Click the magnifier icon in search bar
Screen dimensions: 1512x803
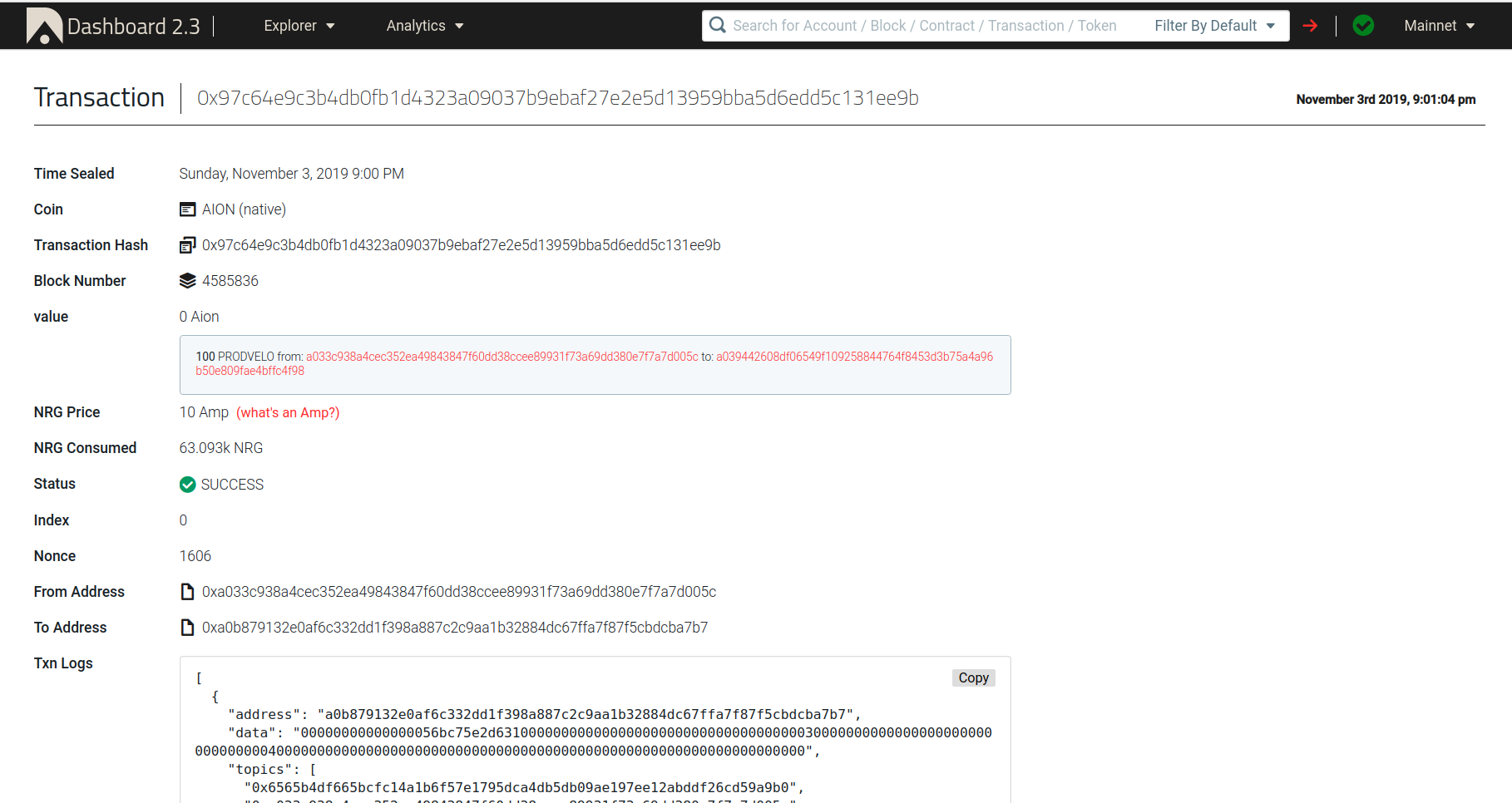pos(717,25)
